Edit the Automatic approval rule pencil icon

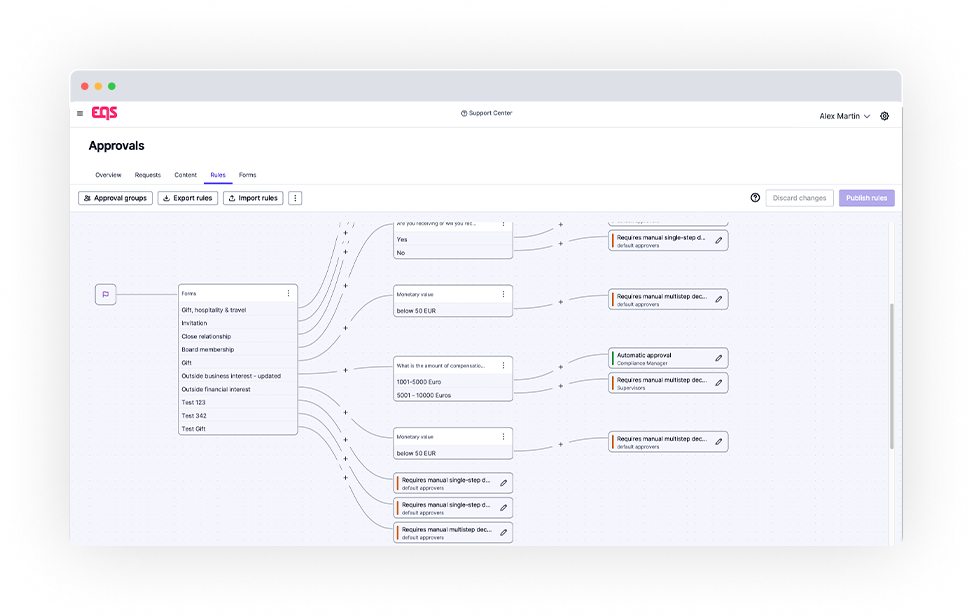tap(718, 358)
